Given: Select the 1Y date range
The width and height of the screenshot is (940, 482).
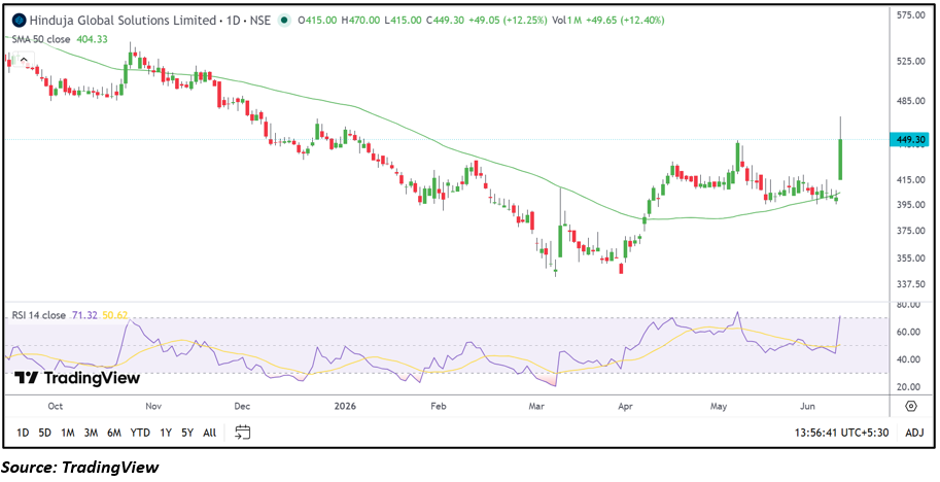Looking at the screenshot, I should pos(166,432).
